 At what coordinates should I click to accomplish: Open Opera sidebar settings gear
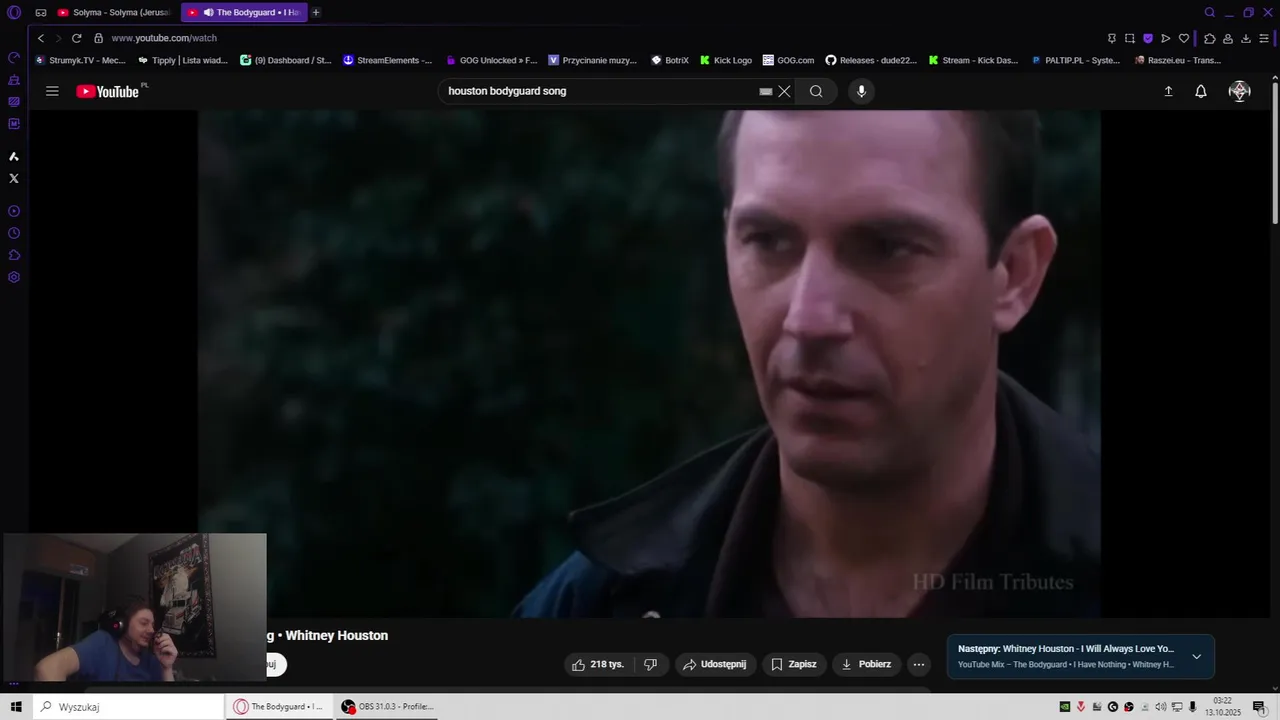14,277
